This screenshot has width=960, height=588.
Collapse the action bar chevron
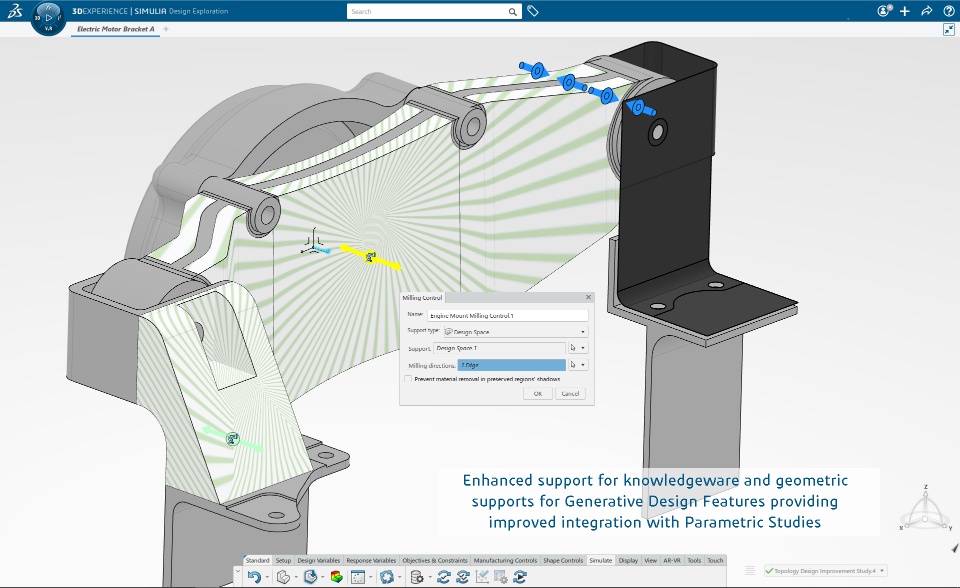238,571
